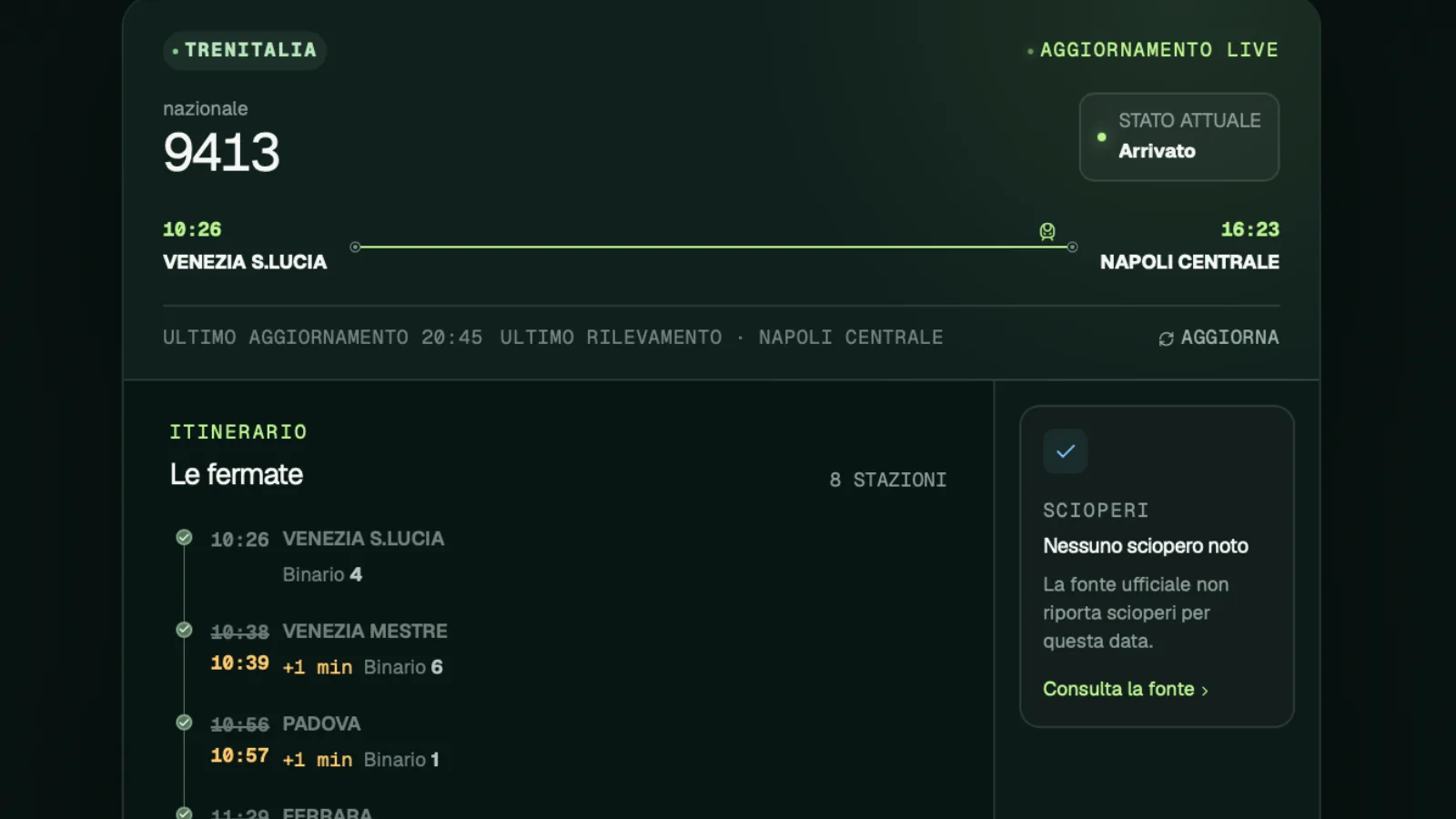1456x819 pixels.
Task: Click the AGGIORNA refresh button
Action: point(1218,338)
